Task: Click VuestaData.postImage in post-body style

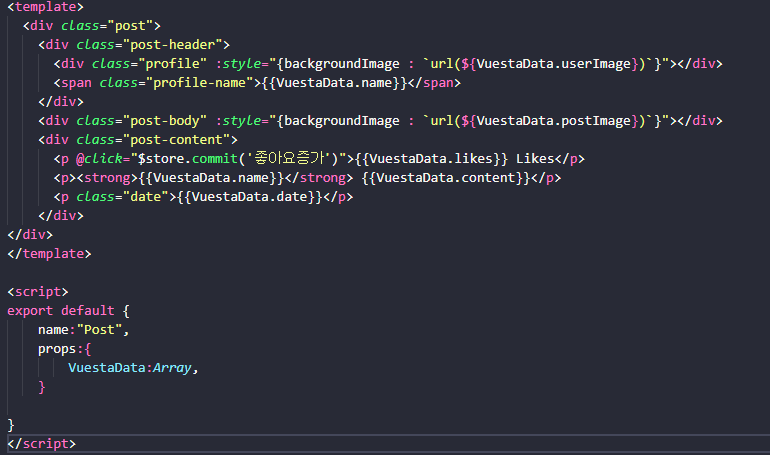Action: point(553,121)
